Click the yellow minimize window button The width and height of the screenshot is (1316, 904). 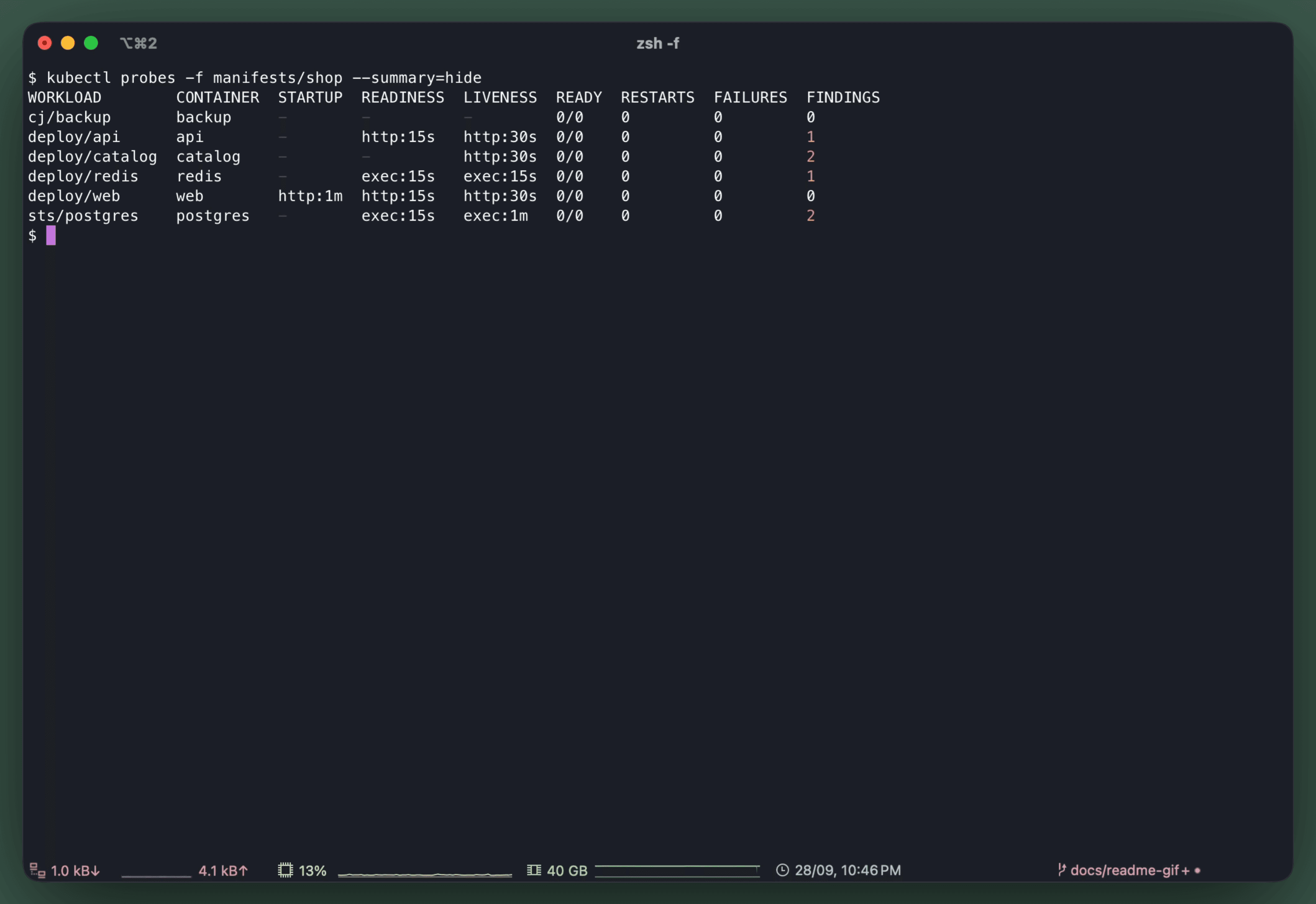click(68, 43)
